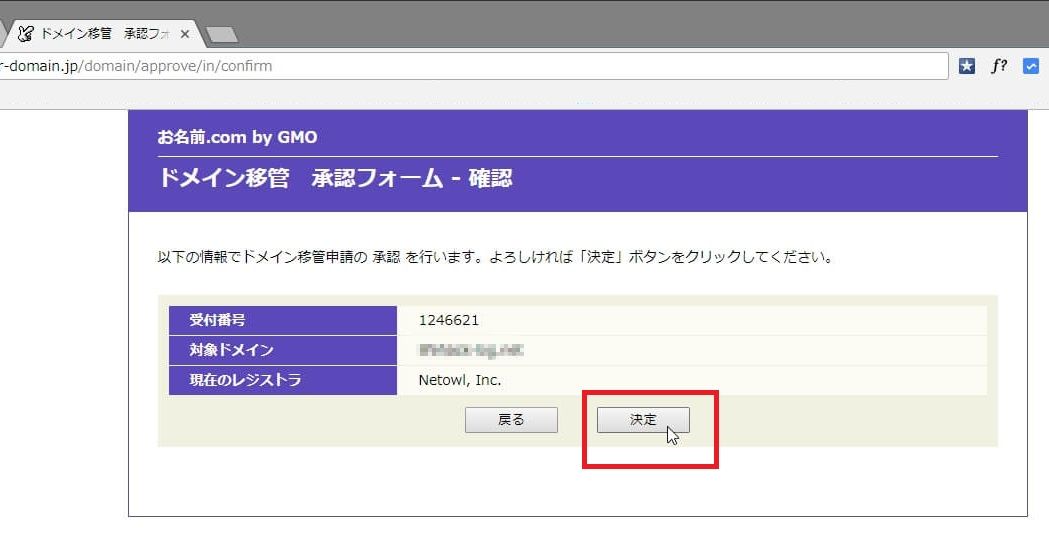Click the page favicon in the tab
The width and height of the screenshot is (1049, 535).
[x=26, y=33]
